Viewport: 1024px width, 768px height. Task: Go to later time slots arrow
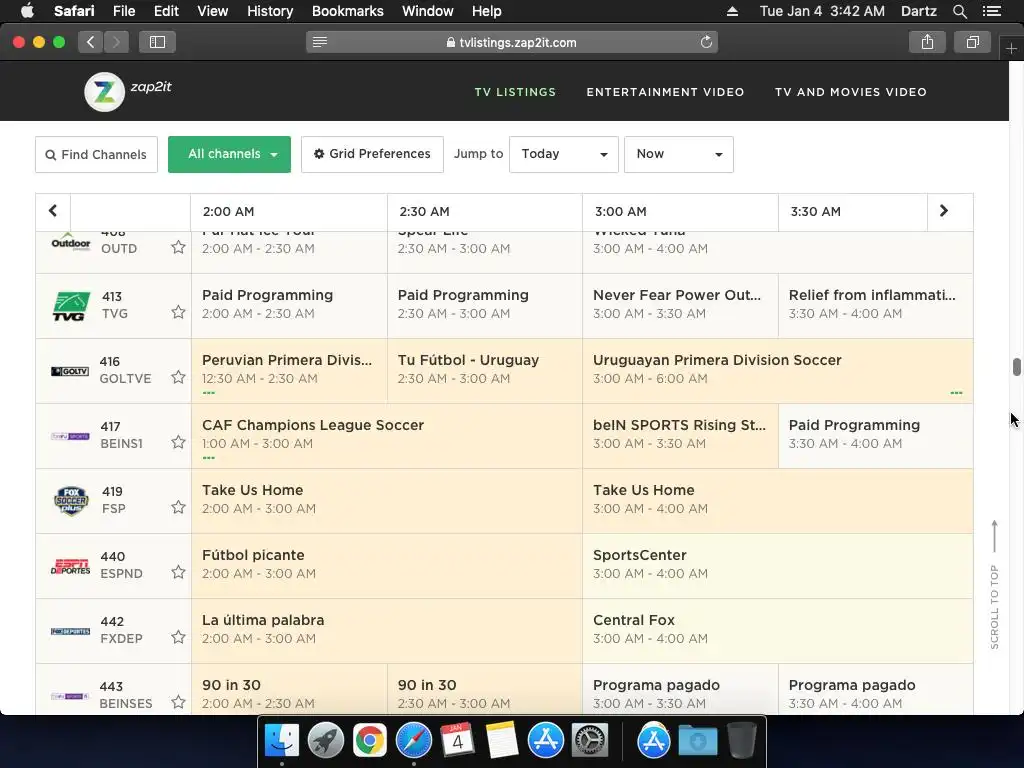pyautogui.click(x=944, y=211)
